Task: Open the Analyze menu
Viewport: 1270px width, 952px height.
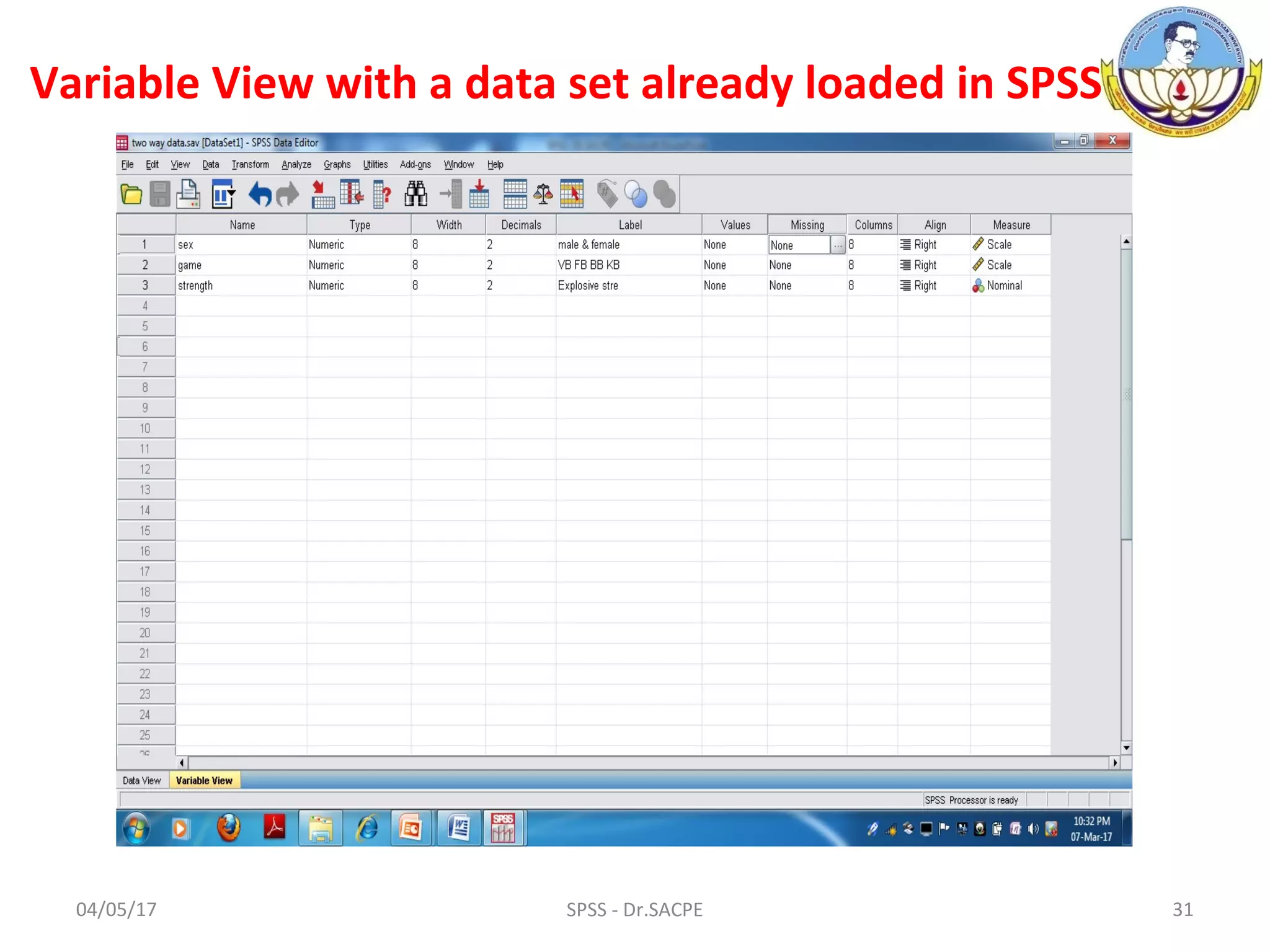Action: pos(296,164)
